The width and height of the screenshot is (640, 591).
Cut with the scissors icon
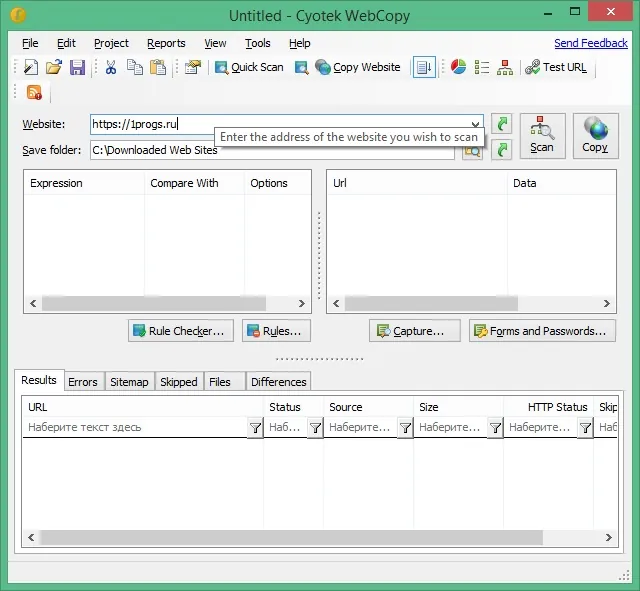tap(111, 67)
